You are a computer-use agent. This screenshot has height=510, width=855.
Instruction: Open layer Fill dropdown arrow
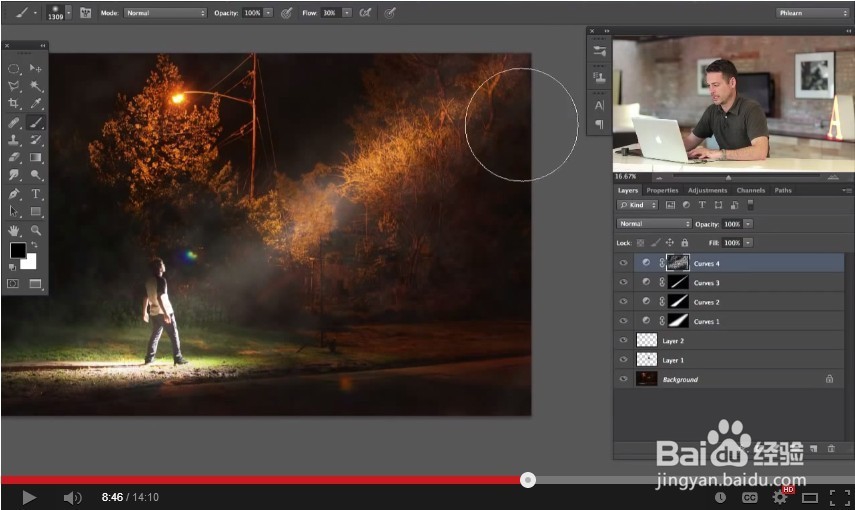pyautogui.click(x=748, y=243)
